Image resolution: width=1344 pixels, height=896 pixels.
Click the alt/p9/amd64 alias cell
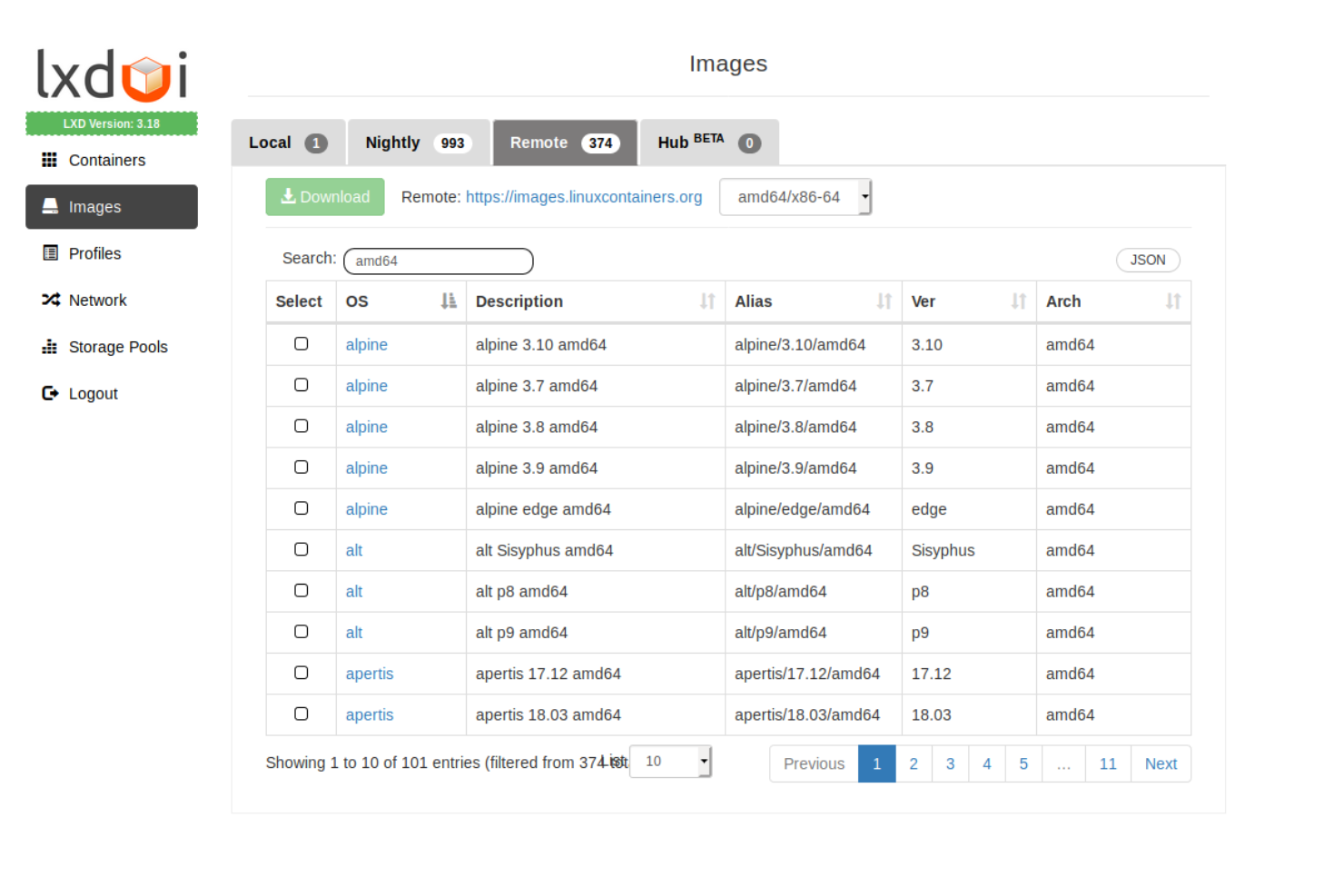coord(814,633)
